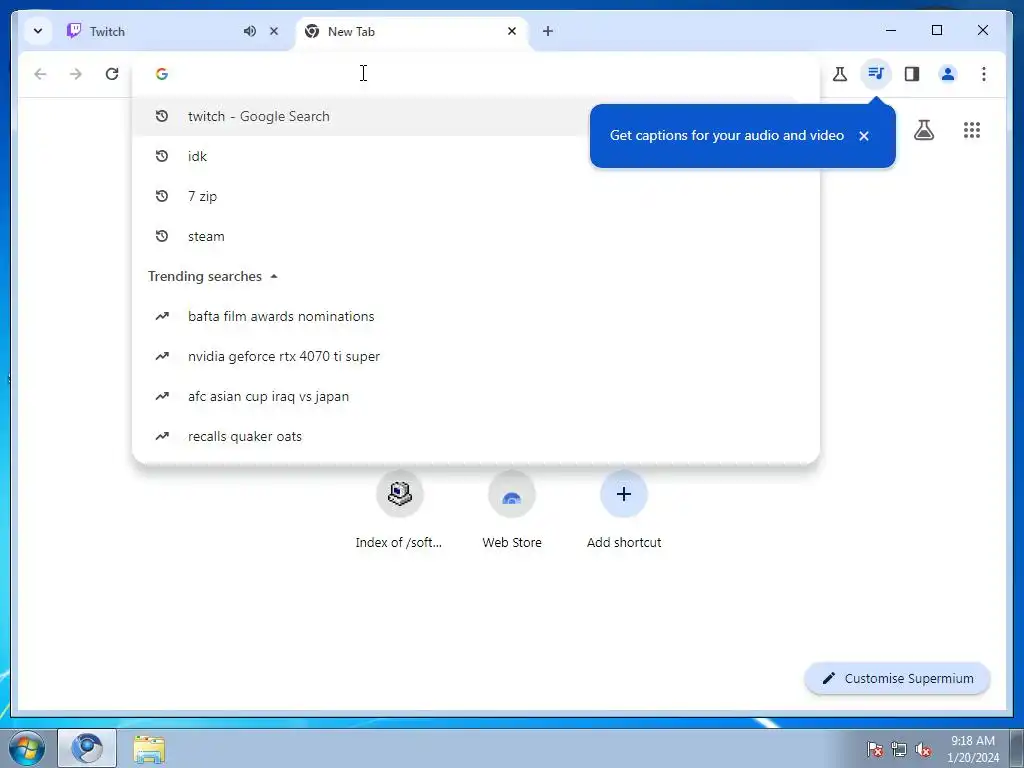Select the 'idk' history suggestion
The width and height of the screenshot is (1024, 768).
click(x=475, y=156)
